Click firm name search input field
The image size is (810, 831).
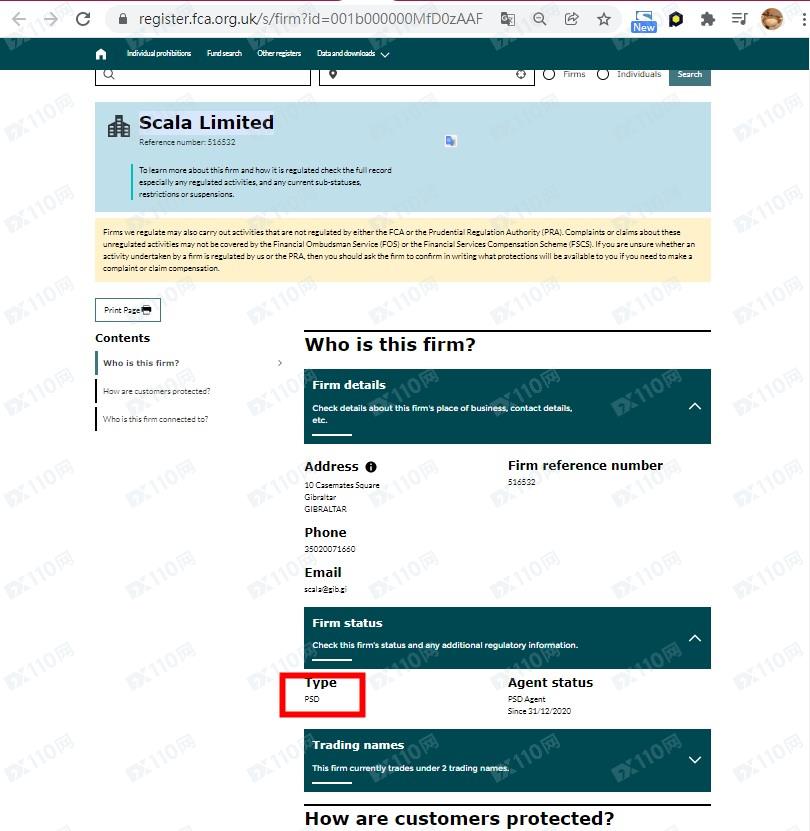202,76
